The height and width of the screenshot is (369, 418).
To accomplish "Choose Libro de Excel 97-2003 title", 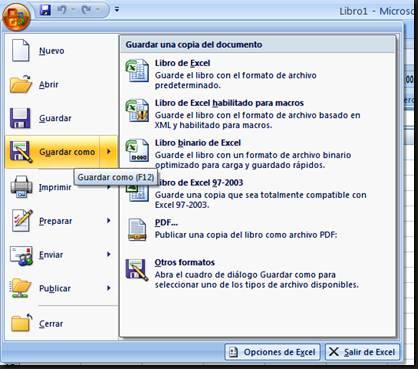I will pyautogui.click(x=200, y=183).
